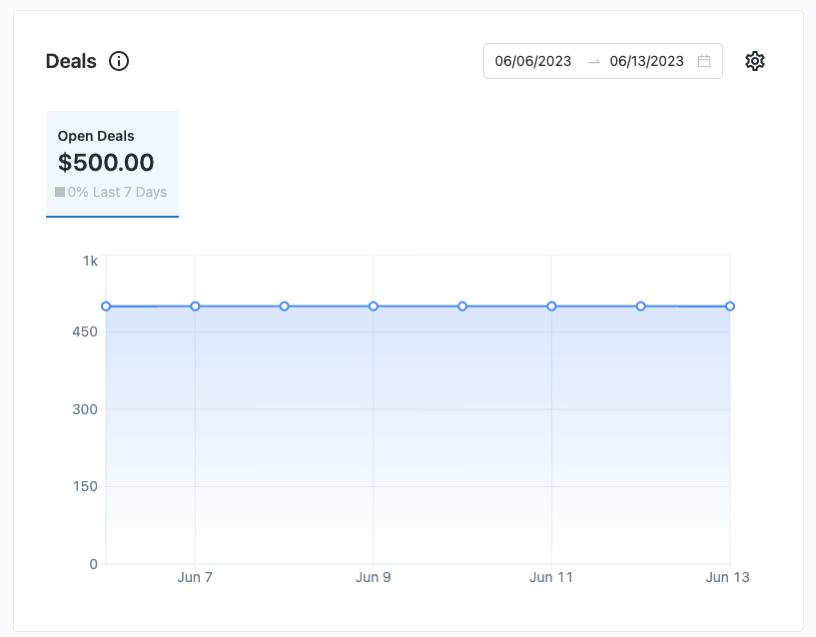Select the Jun 8 data point on the line

tap(284, 306)
